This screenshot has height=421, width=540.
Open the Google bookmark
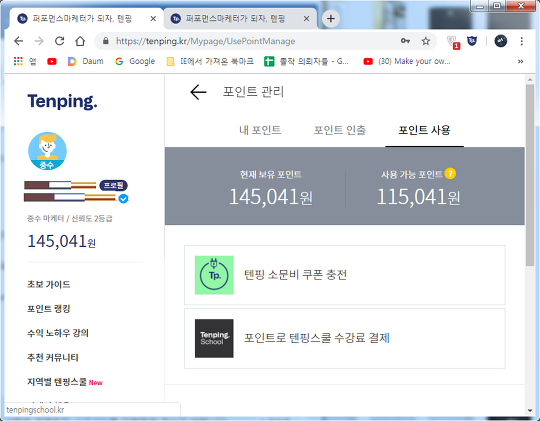[135, 61]
